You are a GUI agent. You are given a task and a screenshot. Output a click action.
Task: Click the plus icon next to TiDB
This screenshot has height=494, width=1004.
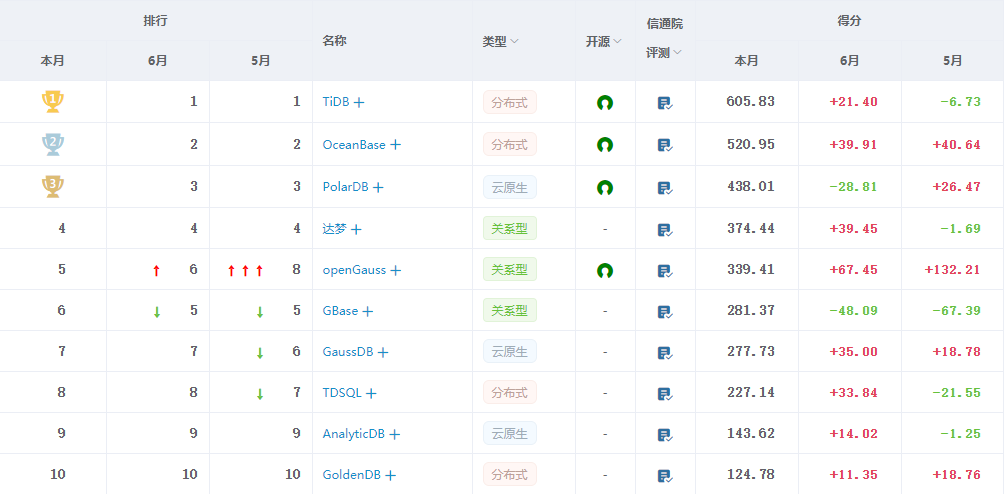[359, 102]
